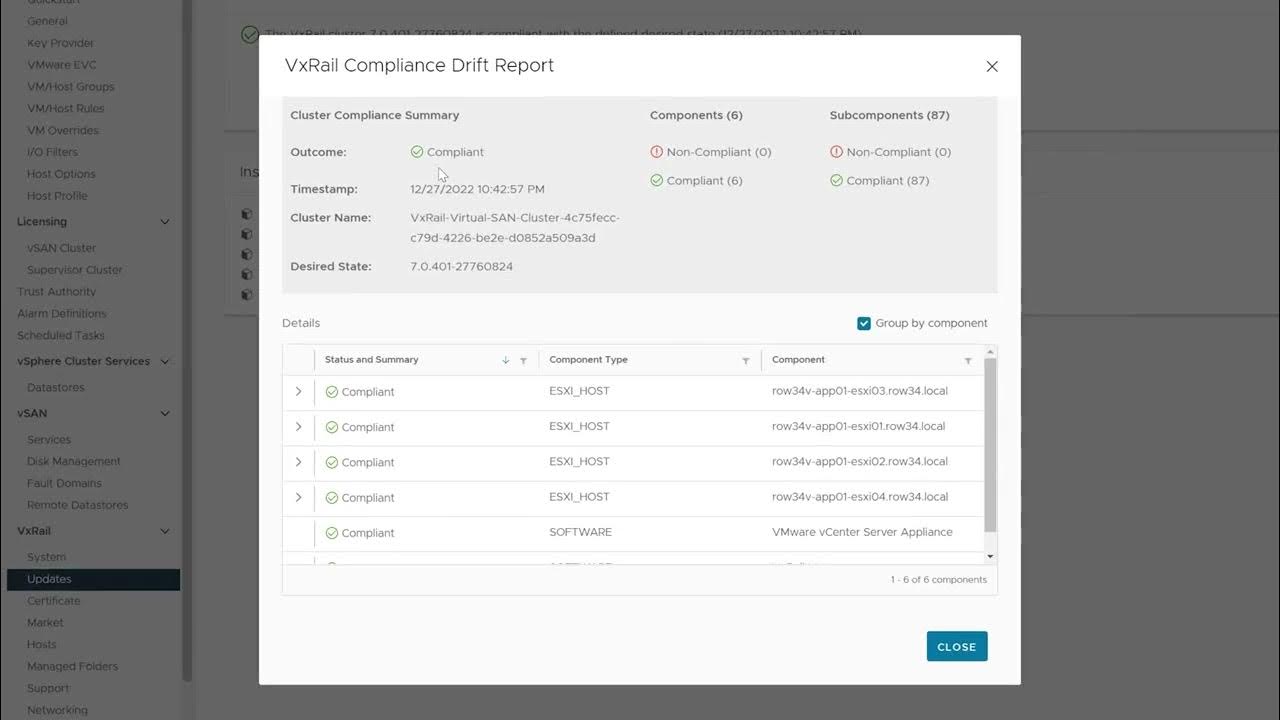The image size is (1280, 720).
Task: Click the table scrollbar down arrow
Action: (991, 556)
